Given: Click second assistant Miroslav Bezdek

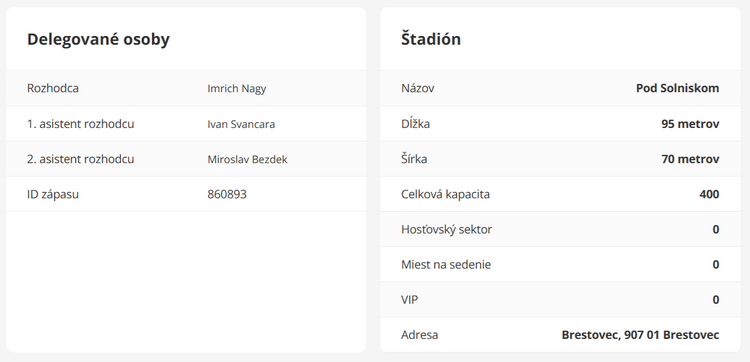Looking at the screenshot, I should (x=247, y=159).
